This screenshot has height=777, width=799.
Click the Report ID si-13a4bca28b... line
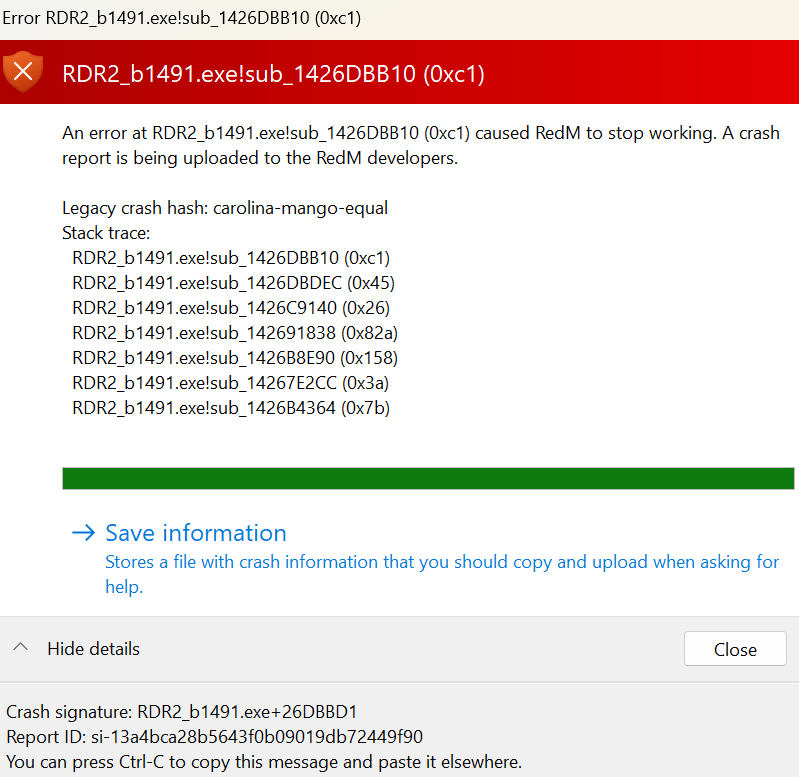[x=215, y=736]
